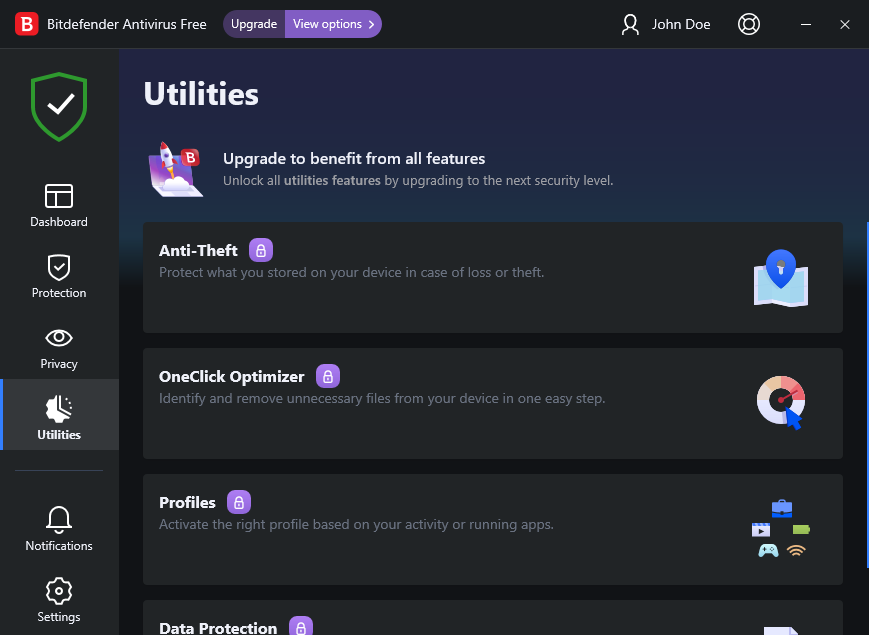Open the Protection section
This screenshot has height=635, width=869.
pos(59,276)
